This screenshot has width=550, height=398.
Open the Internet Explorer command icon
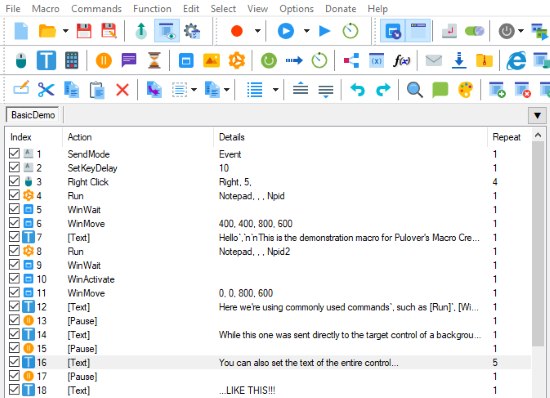(x=516, y=60)
